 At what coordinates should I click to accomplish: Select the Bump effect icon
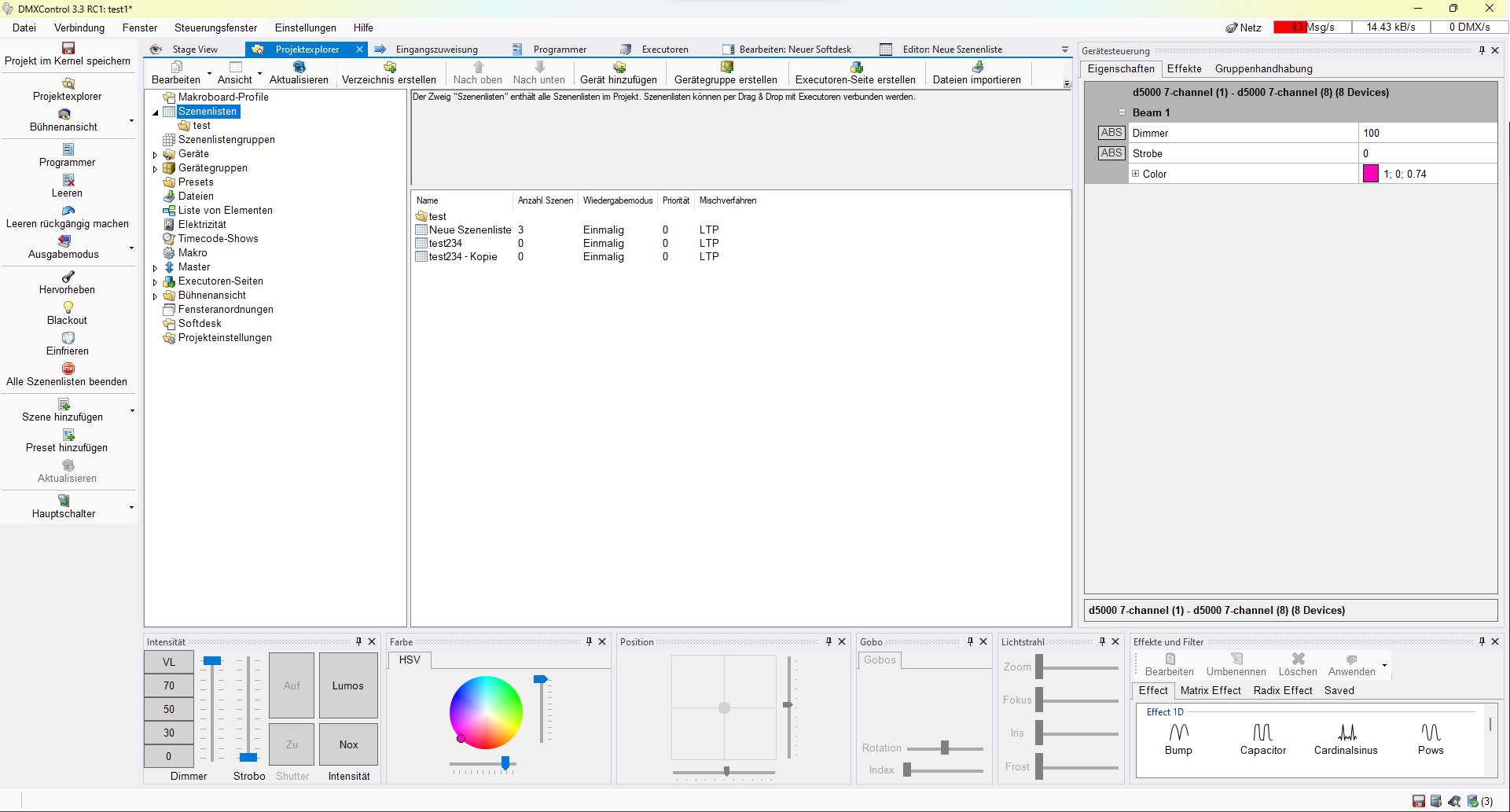pyautogui.click(x=1178, y=733)
